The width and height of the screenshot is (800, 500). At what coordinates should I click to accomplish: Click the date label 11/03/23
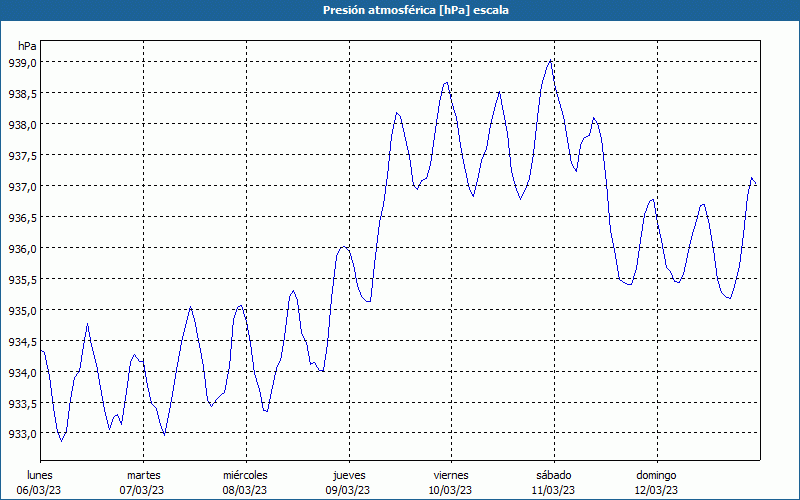coord(553,490)
